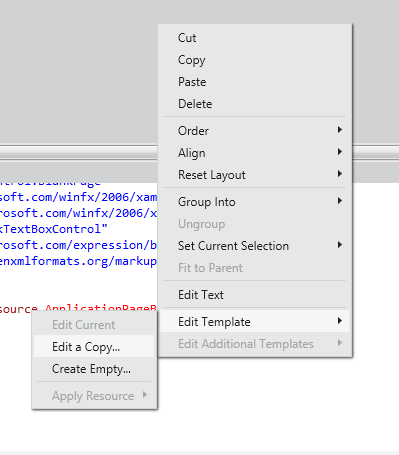Click the Apply Resource submenu entry
This screenshot has width=399, height=455.
click(x=94, y=396)
